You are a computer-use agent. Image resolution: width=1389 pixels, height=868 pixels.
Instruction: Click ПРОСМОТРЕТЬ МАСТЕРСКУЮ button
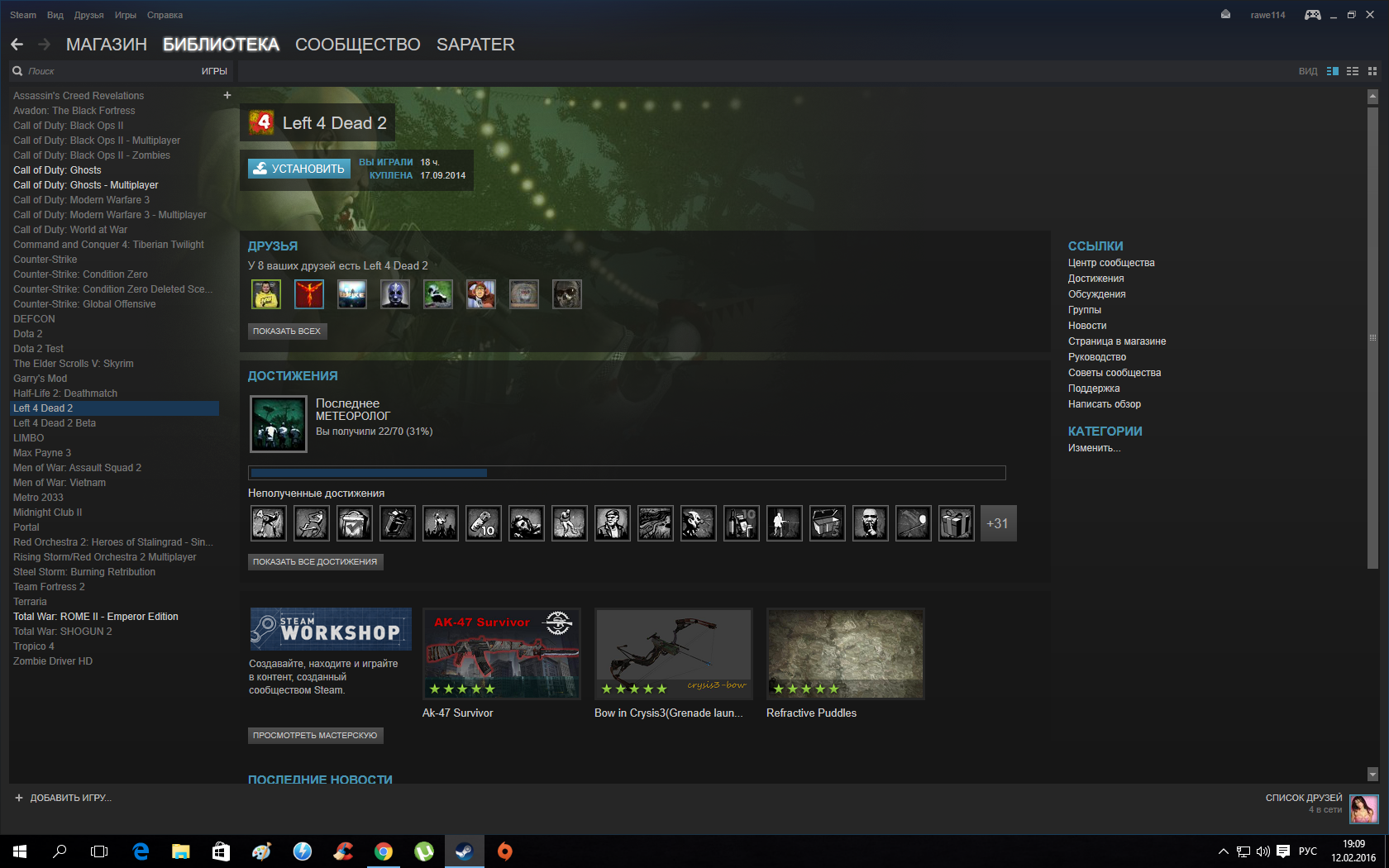pyautogui.click(x=315, y=735)
